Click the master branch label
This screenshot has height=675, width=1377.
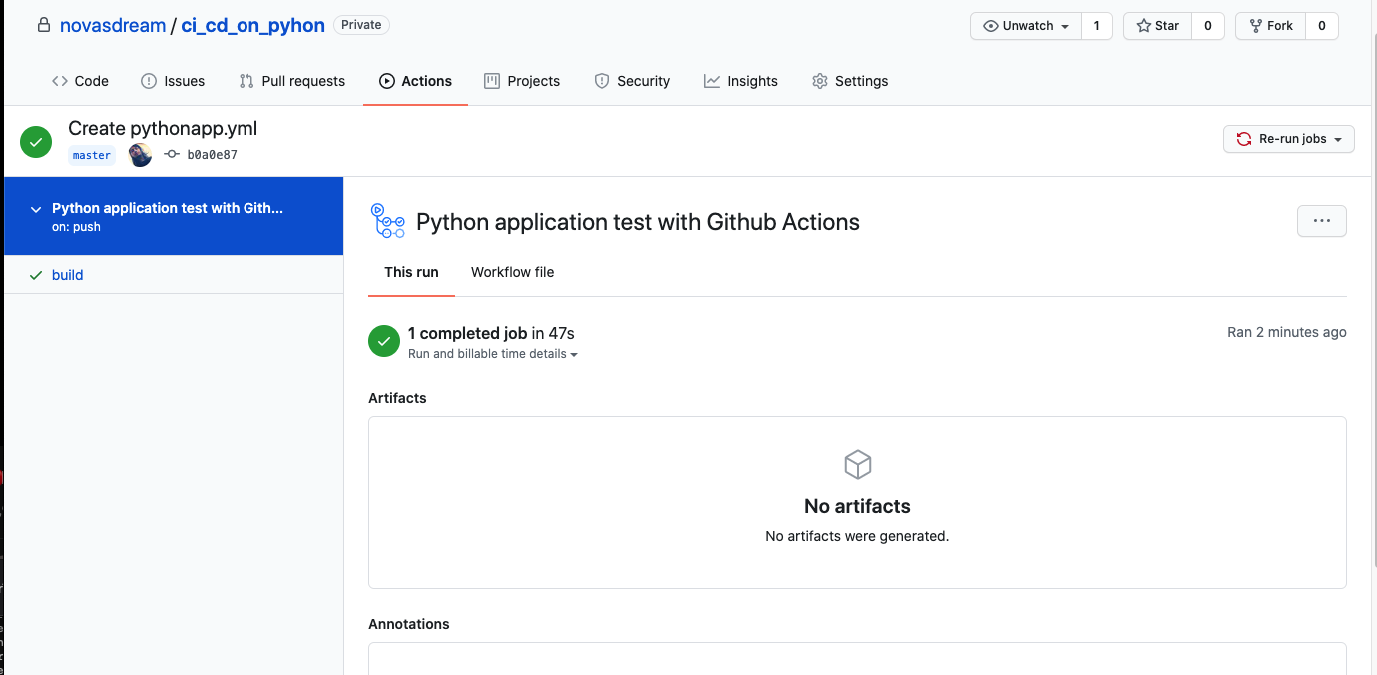pos(92,155)
